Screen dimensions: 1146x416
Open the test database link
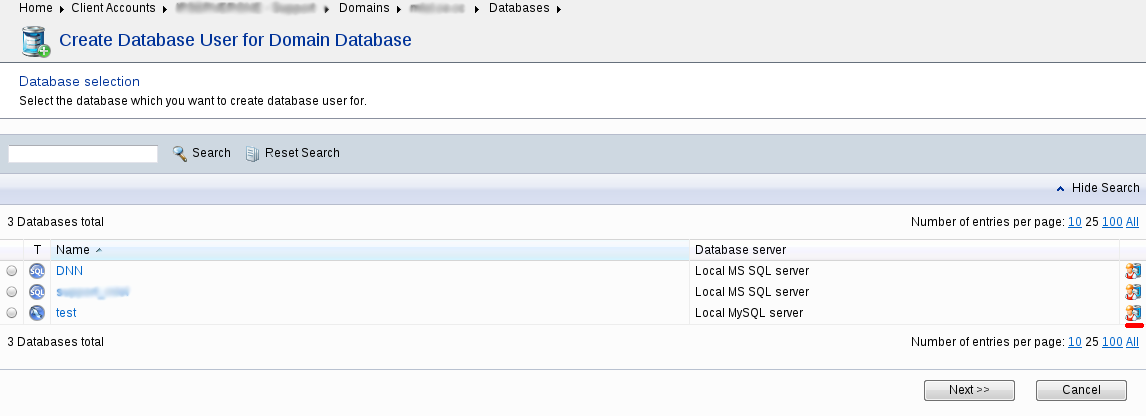click(66, 313)
